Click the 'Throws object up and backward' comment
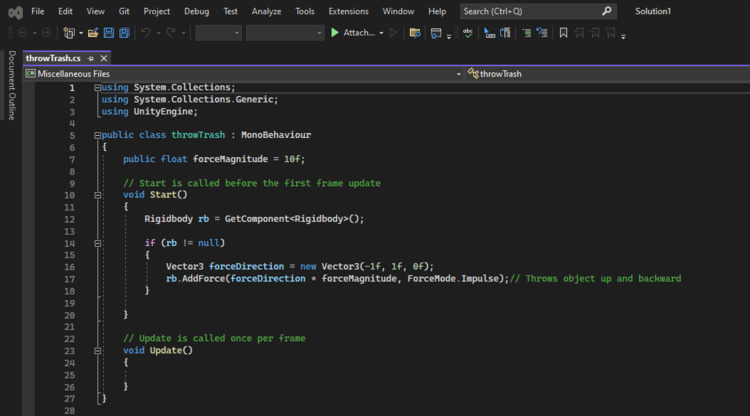 pyautogui.click(x=596, y=278)
